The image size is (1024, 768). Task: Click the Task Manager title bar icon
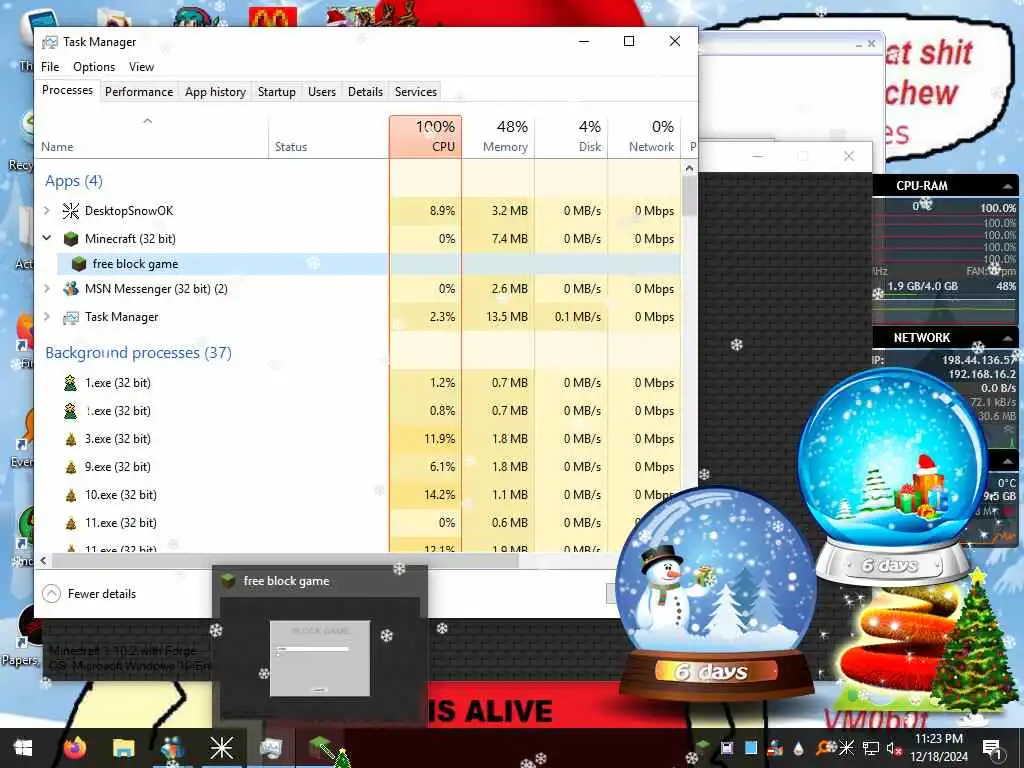[x=50, y=42]
